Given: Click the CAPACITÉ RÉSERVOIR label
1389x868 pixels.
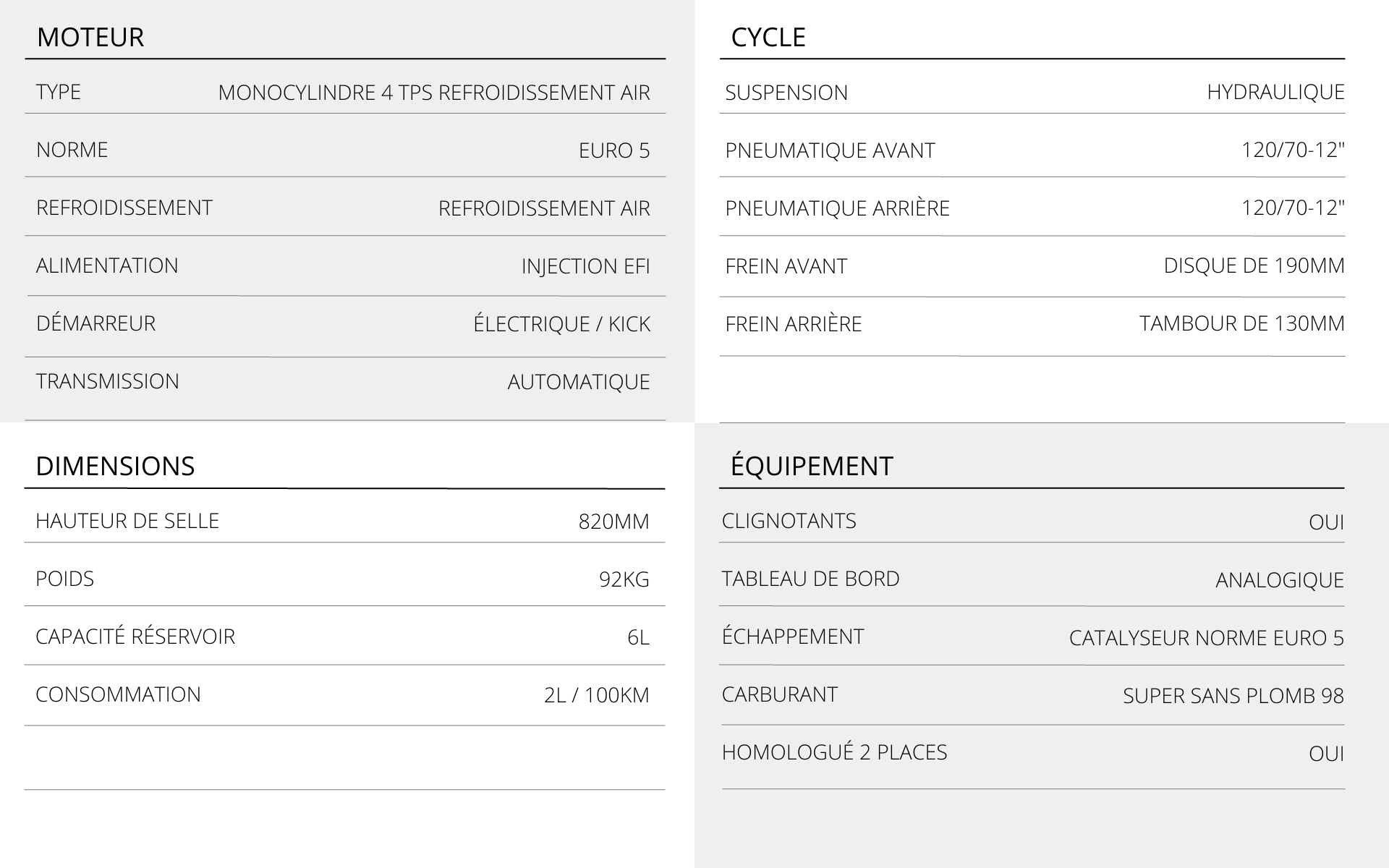Looking at the screenshot, I should click(x=135, y=637).
